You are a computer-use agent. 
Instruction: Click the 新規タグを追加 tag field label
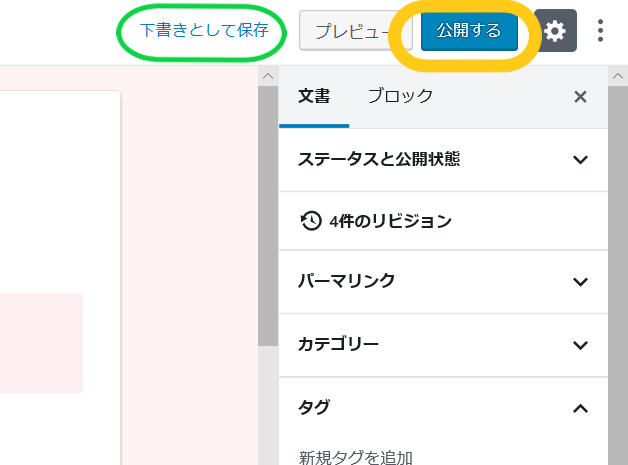point(356,457)
